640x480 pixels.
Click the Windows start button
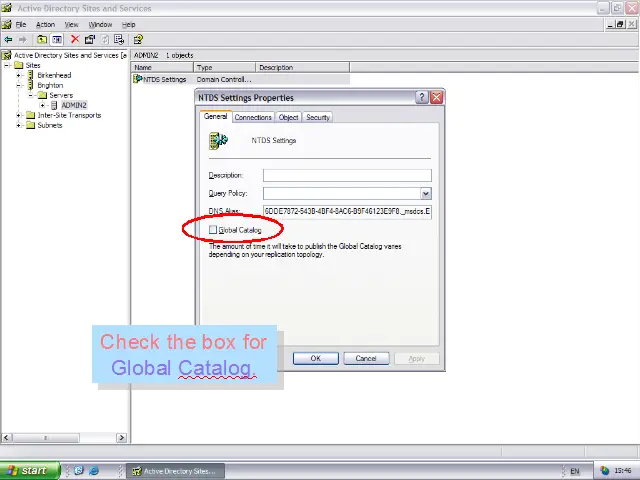[x=30, y=471]
